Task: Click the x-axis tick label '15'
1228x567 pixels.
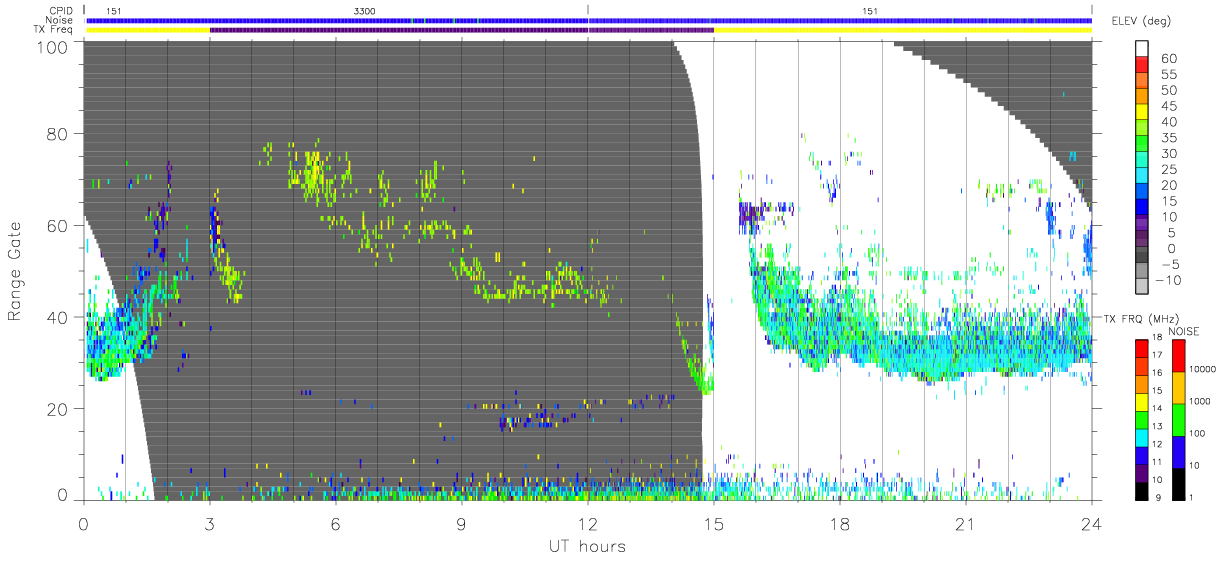Action: tap(713, 523)
